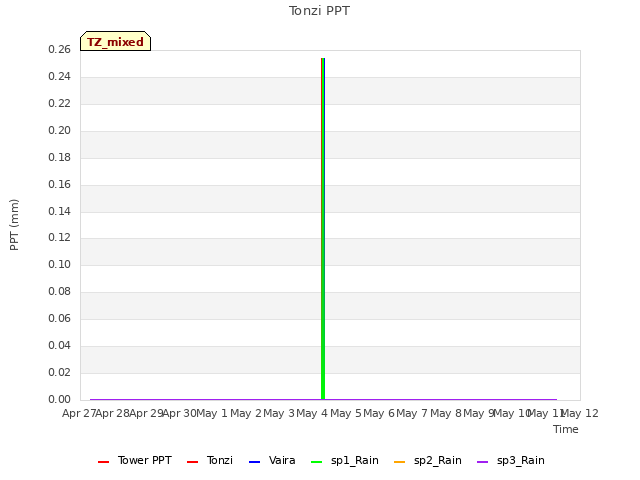This screenshot has width=640, height=480.
Task: Click the May 12 x-axis tick label
Action: click(x=580, y=413)
